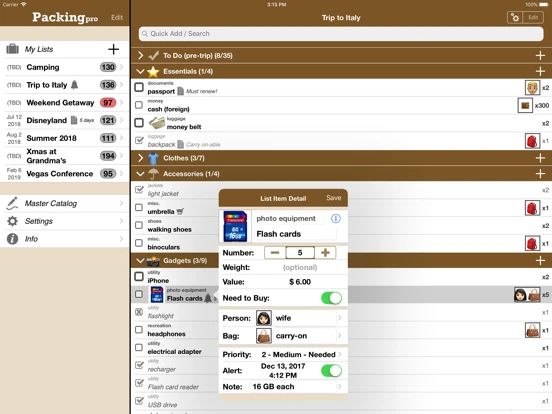Turn off the Need to Buy switch

click(x=331, y=298)
